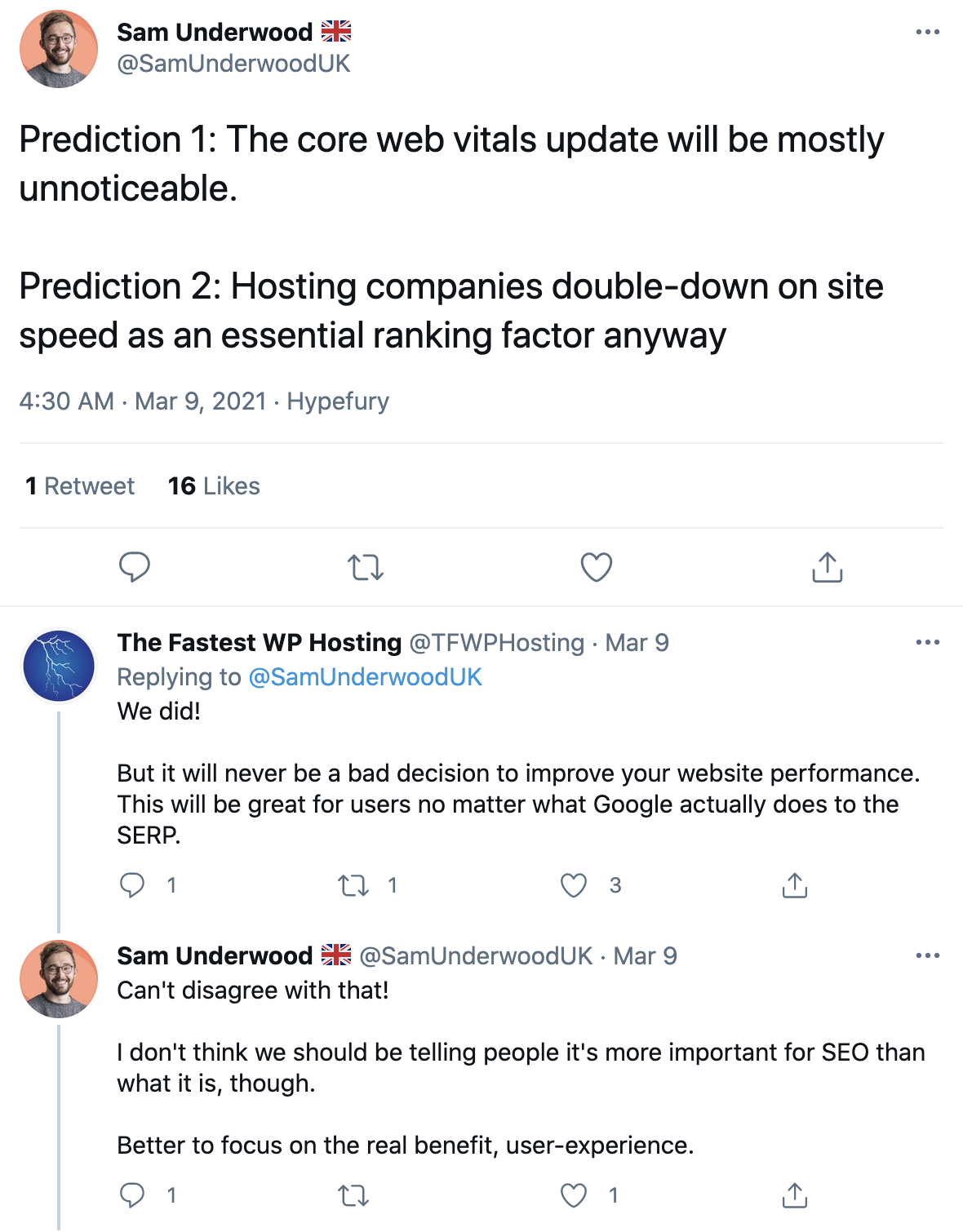Reply to the main prediction tweet
The width and height of the screenshot is (963, 1232).
pyautogui.click(x=135, y=567)
